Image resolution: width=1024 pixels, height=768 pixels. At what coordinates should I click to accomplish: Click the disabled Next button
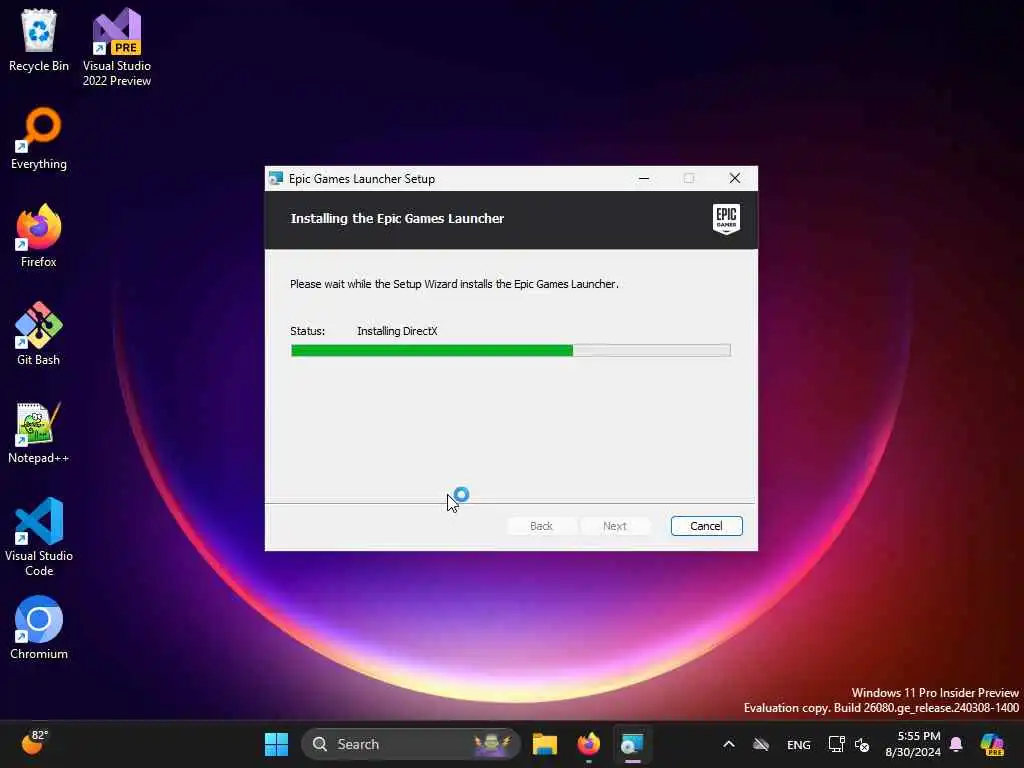point(615,526)
